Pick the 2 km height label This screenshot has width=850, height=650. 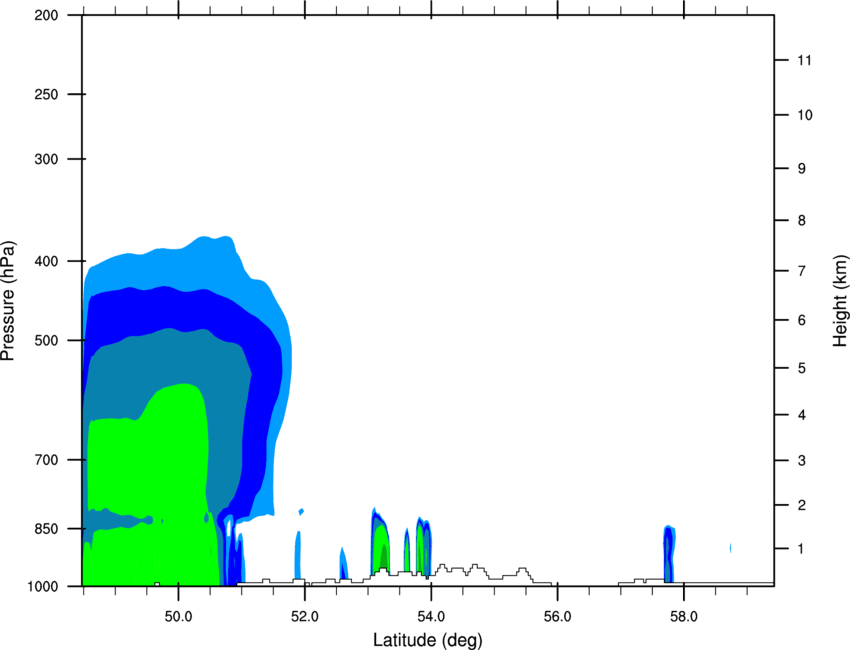pos(802,505)
